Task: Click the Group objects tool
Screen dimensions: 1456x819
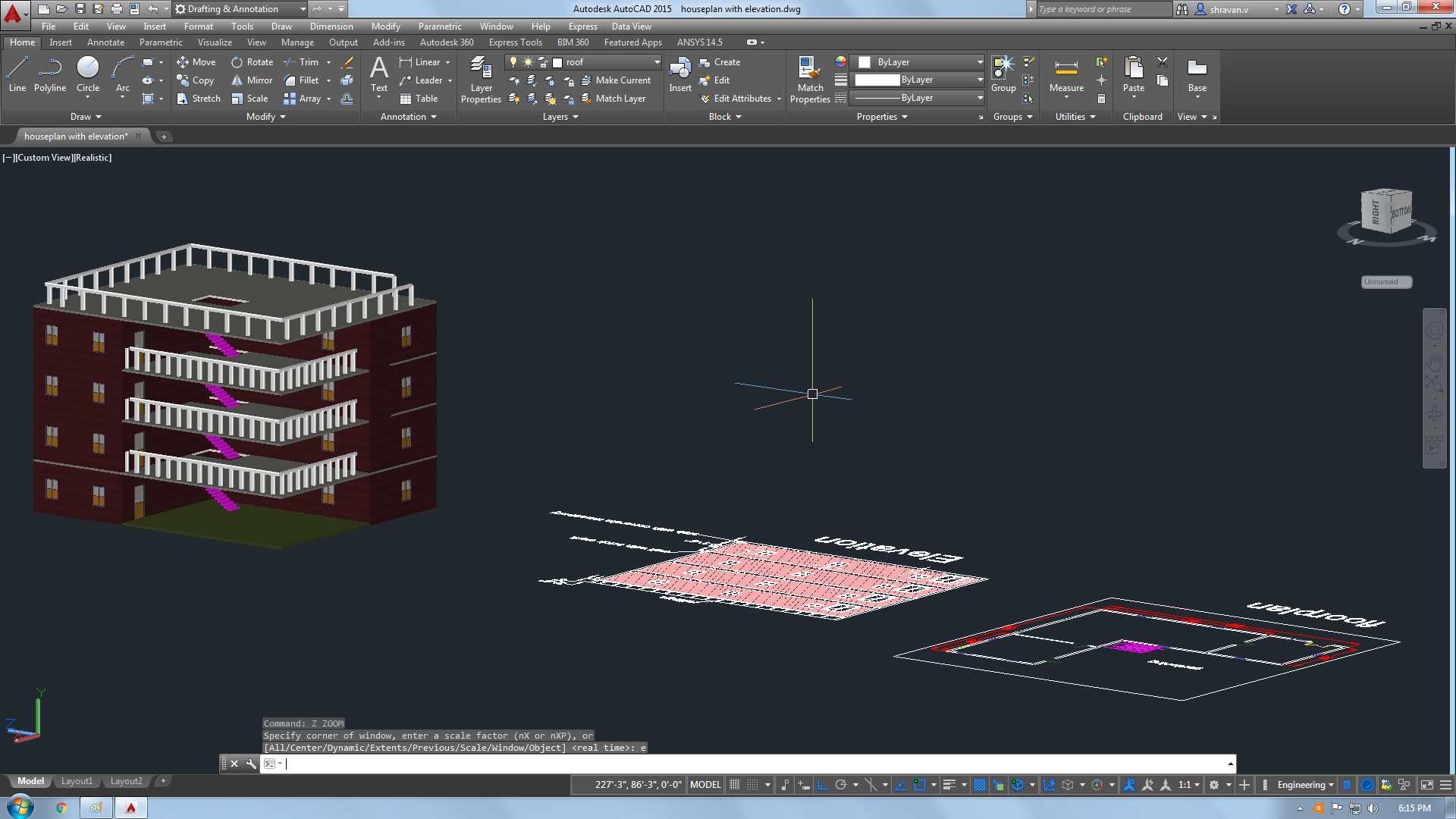Action: (1003, 75)
